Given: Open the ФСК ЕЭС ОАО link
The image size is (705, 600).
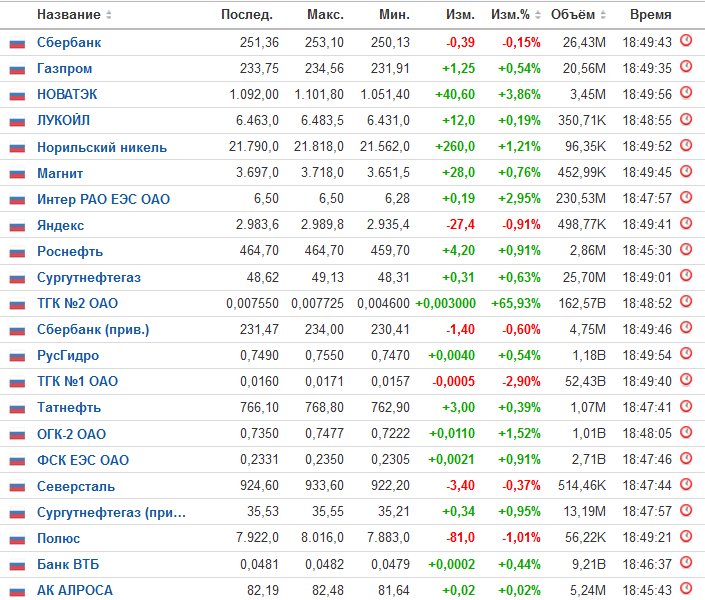Looking at the screenshot, I should pos(83,460).
